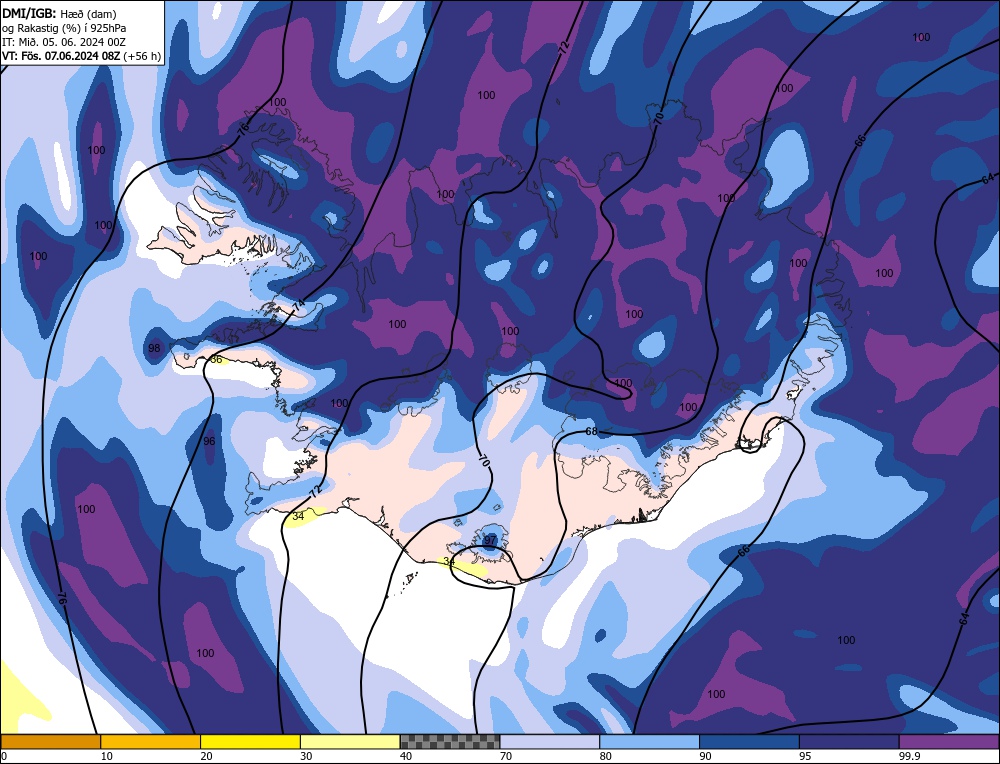
Task: Click the '80' tick label on legend scale
Action: click(606, 756)
